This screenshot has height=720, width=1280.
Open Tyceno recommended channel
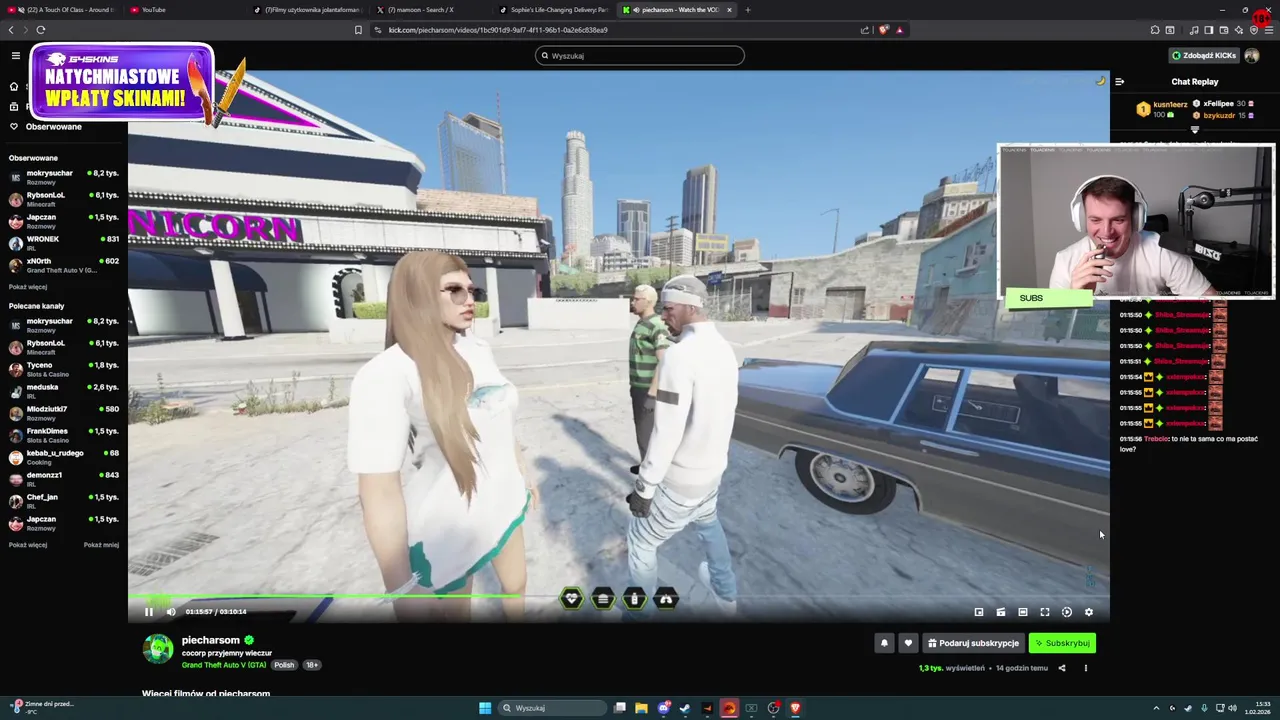pos(64,369)
